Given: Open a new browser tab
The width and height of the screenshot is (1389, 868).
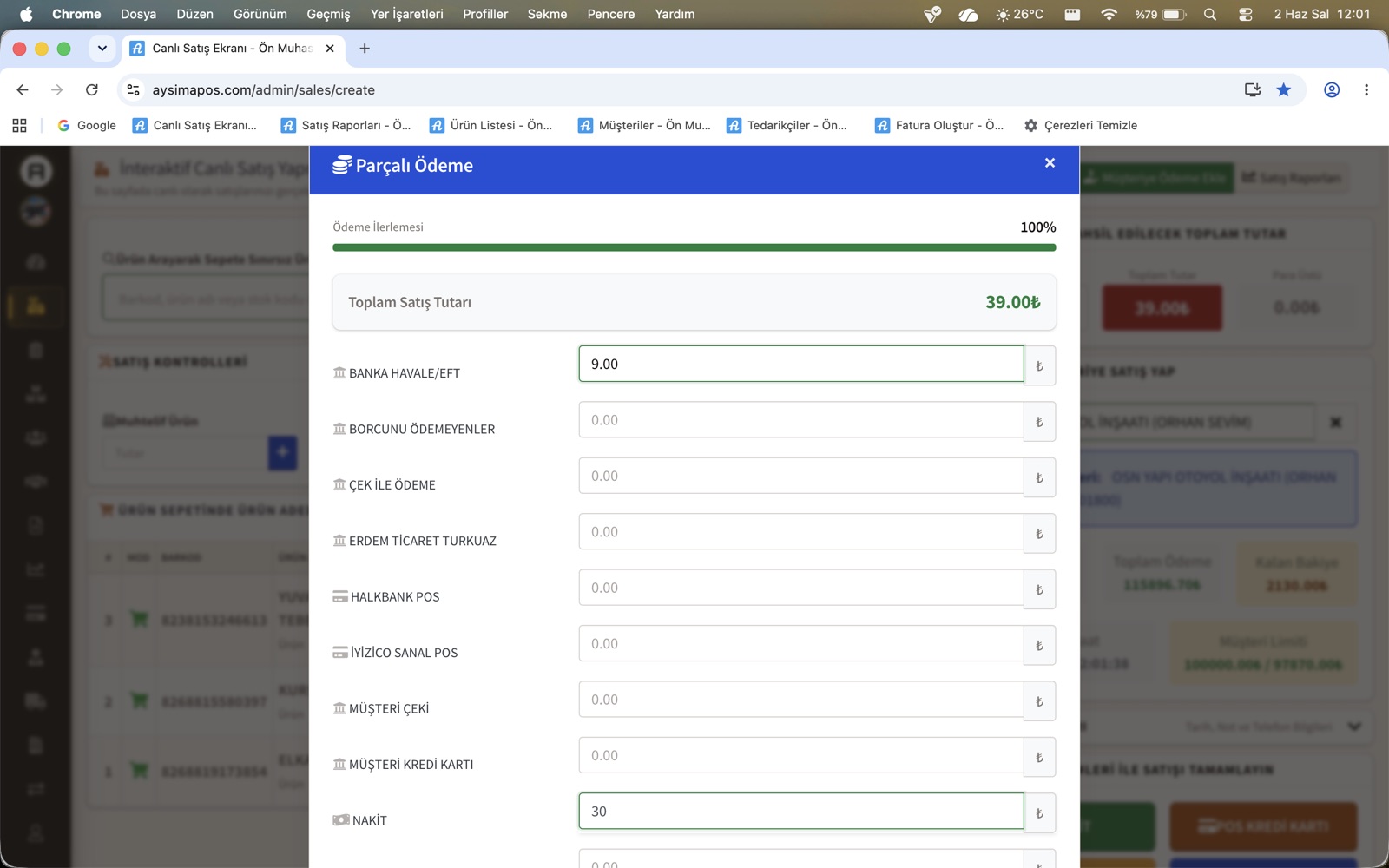Looking at the screenshot, I should (365, 49).
